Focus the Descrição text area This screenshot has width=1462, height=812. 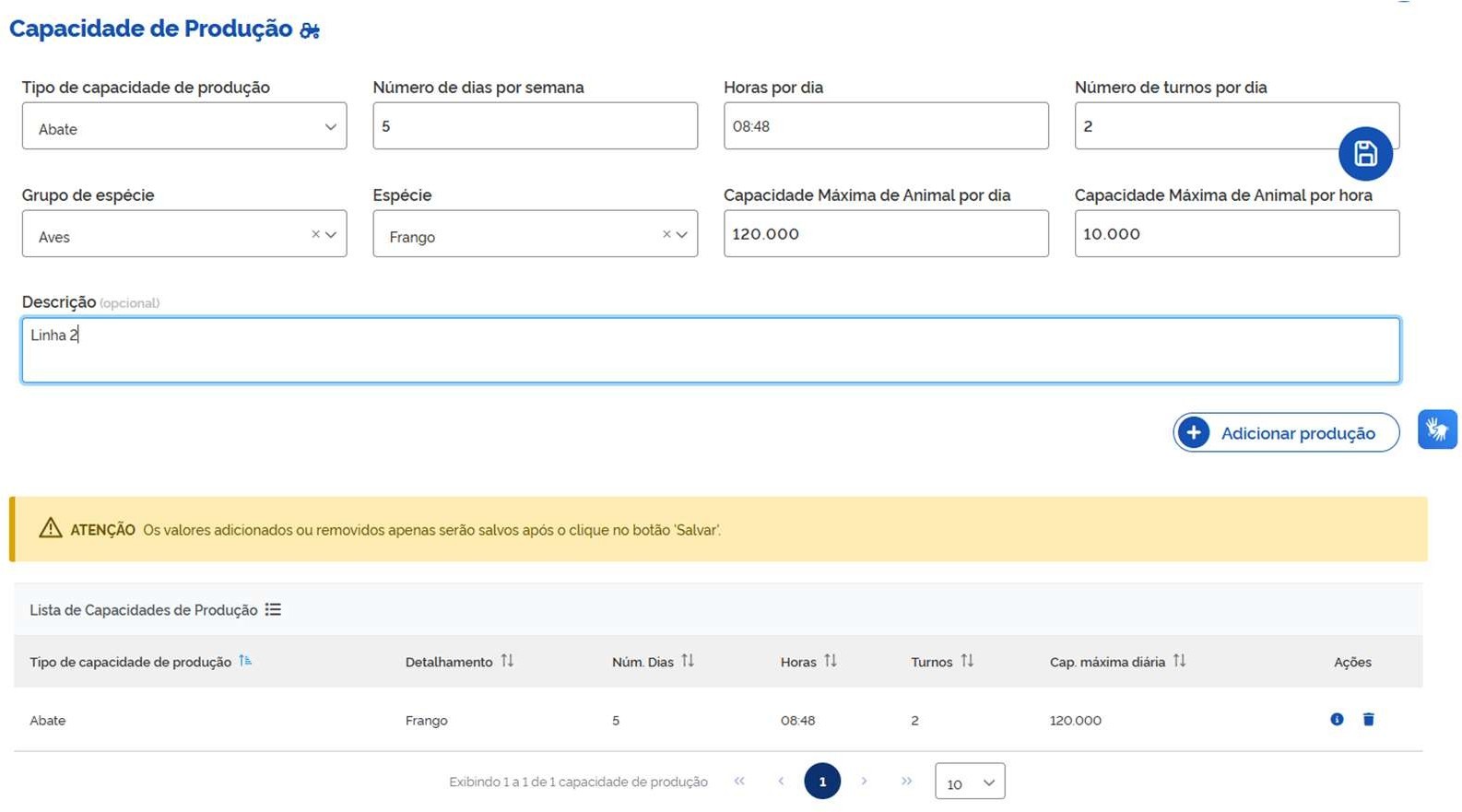click(x=710, y=350)
